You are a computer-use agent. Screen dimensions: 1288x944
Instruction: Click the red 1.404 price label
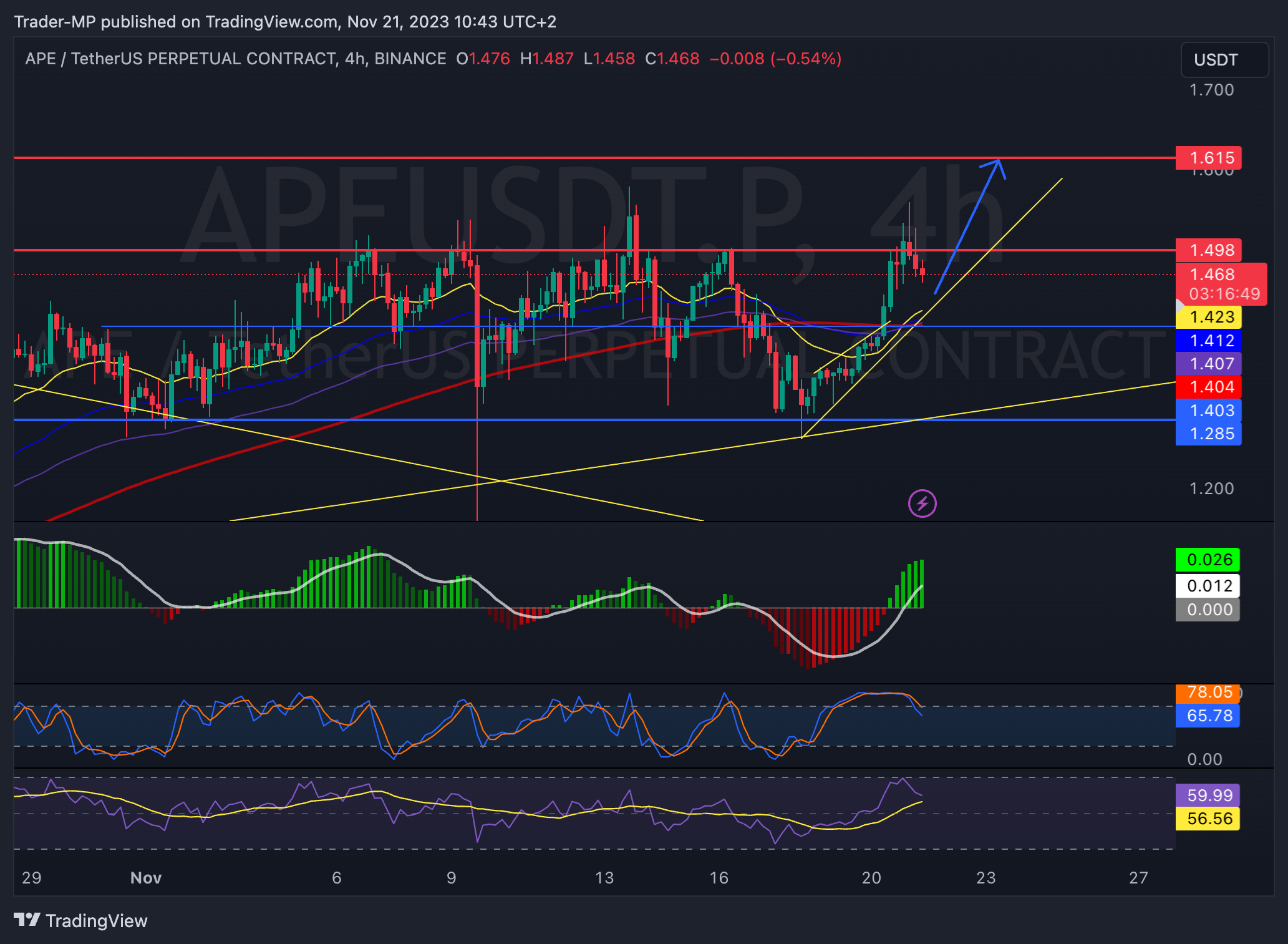(1208, 387)
